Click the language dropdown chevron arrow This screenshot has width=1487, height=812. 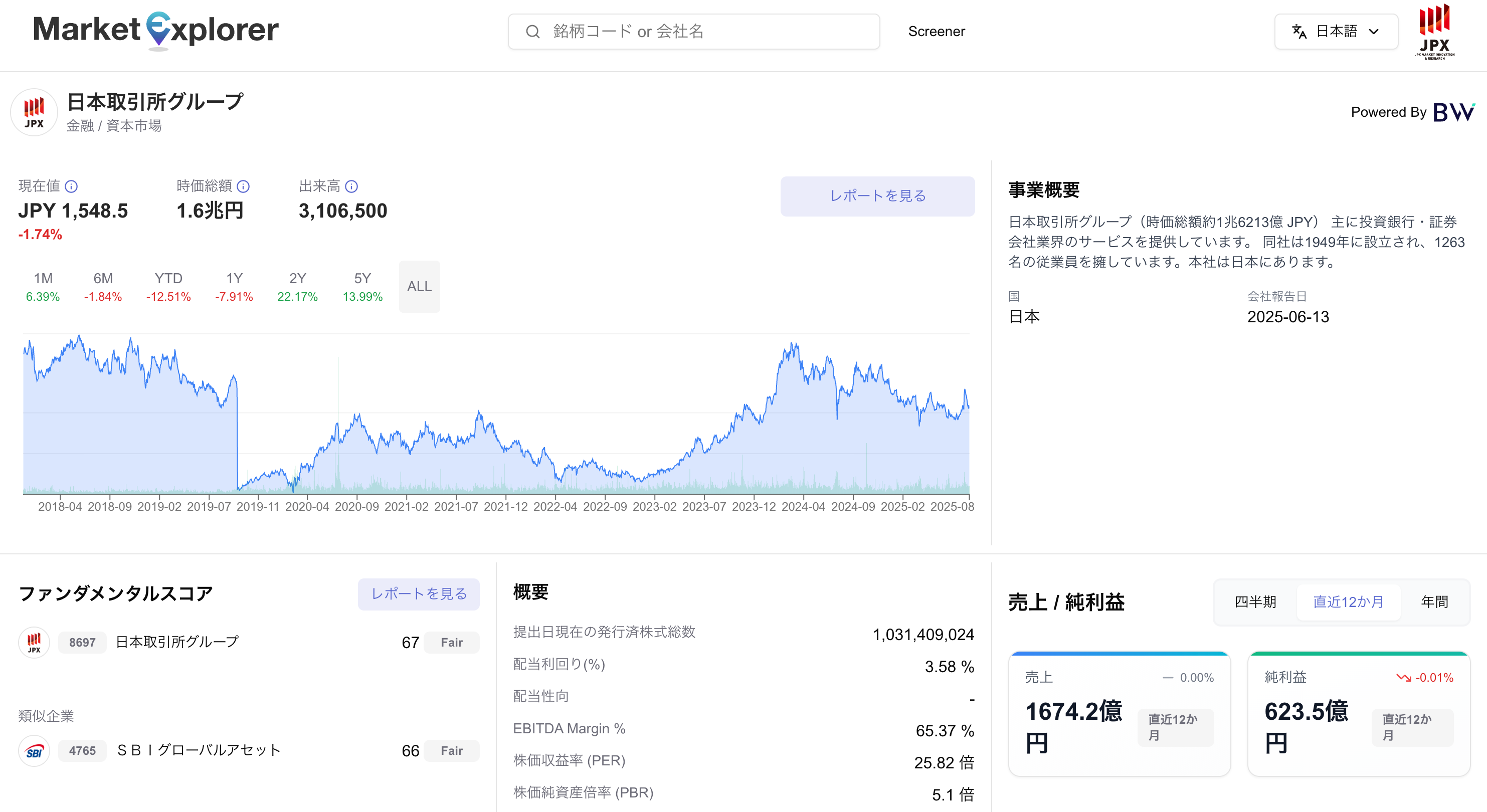(x=1374, y=32)
